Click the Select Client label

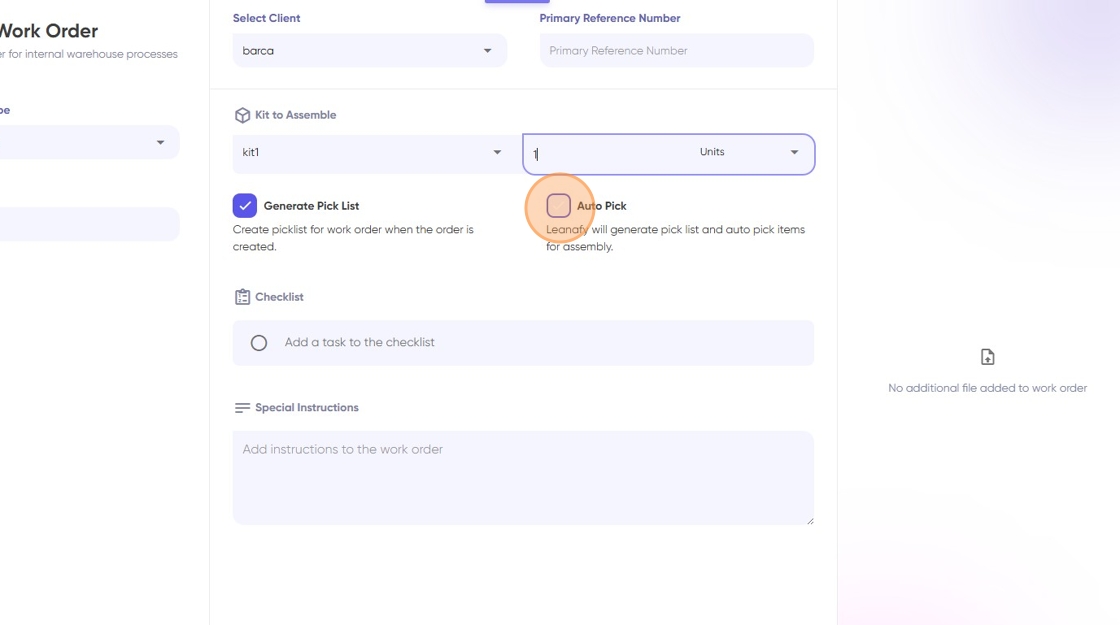[x=266, y=19]
